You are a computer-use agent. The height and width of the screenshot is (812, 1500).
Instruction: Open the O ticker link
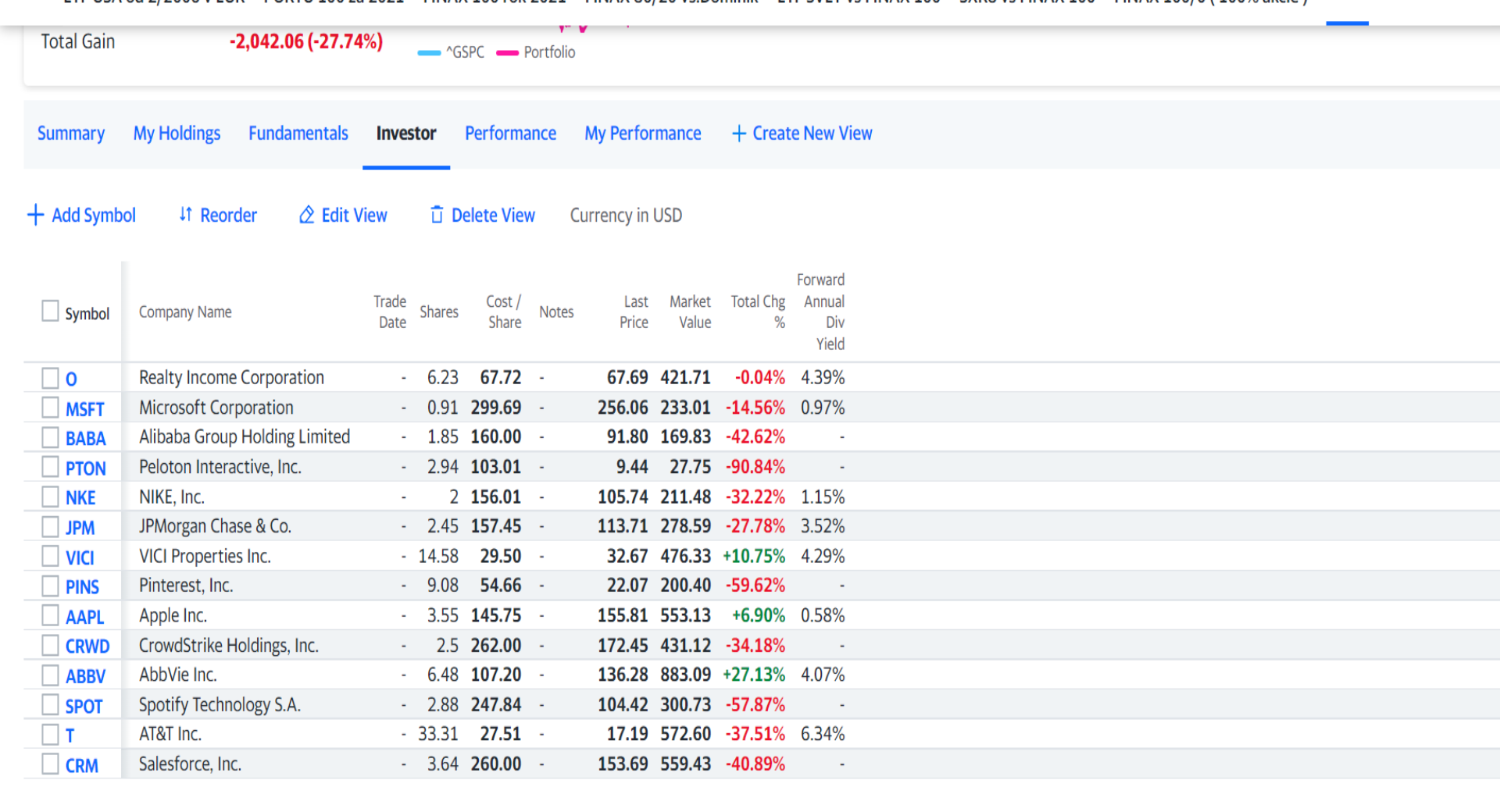coord(71,379)
